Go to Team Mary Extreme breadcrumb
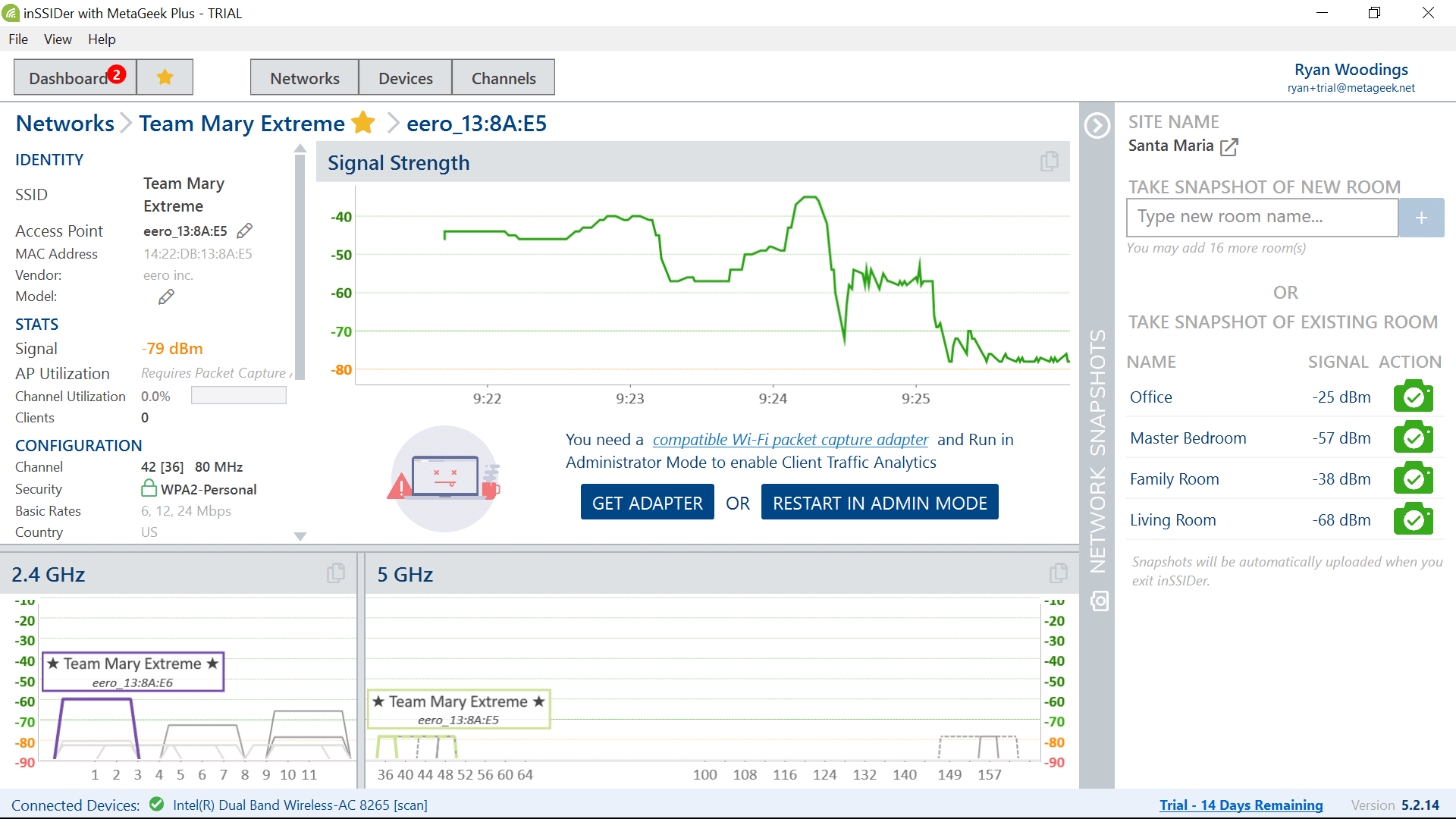 pos(242,123)
